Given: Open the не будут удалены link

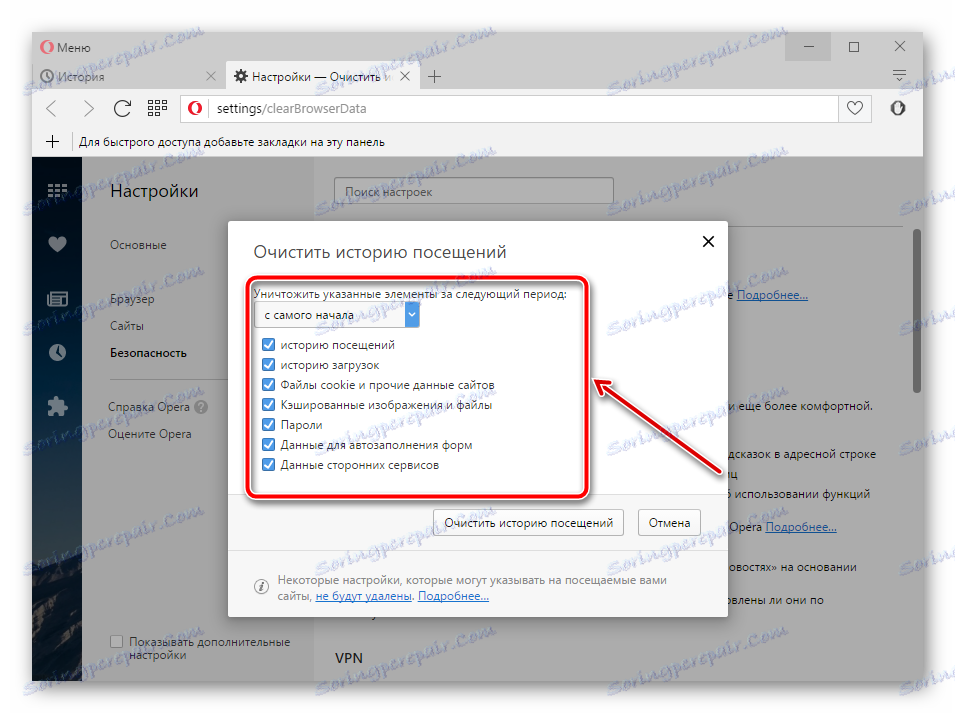Looking at the screenshot, I should pos(364,596).
